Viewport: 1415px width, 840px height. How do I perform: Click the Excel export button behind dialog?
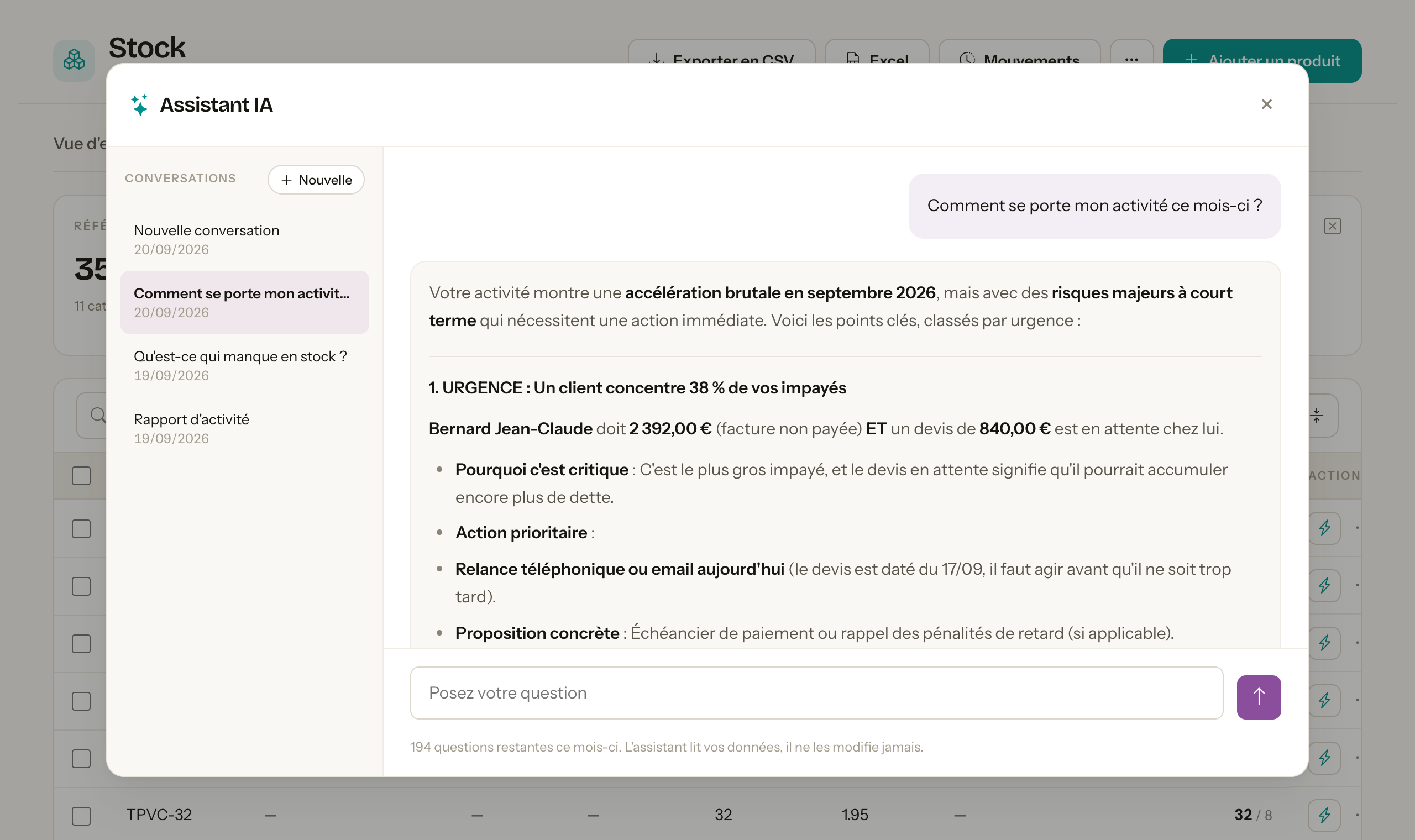pyautogui.click(x=877, y=52)
